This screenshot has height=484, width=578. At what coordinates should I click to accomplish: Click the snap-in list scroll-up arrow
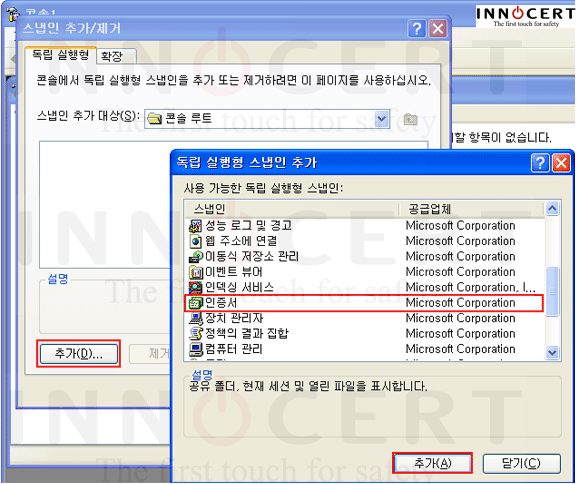[552, 209]
